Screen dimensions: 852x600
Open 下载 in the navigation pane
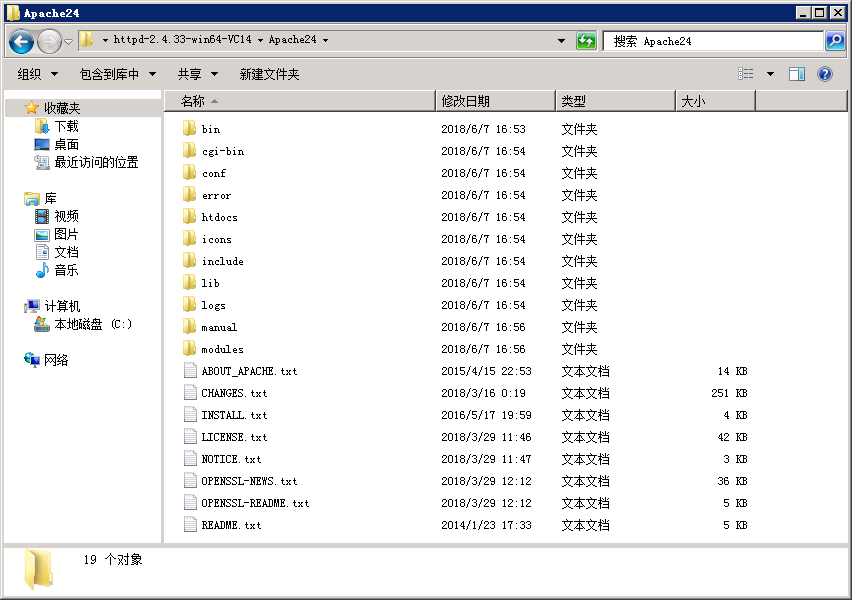66,126
